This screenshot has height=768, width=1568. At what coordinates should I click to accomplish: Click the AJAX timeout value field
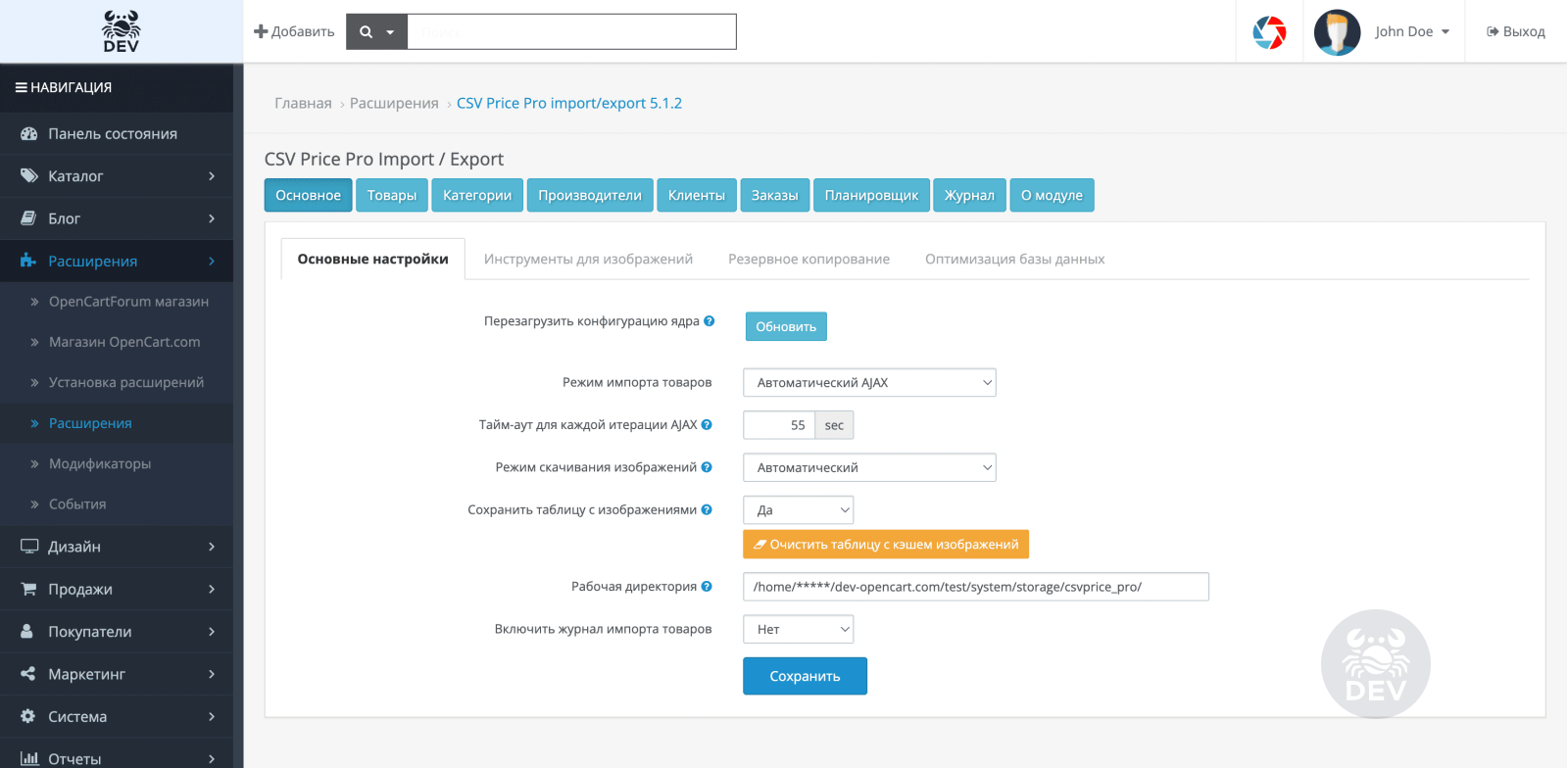[x=779, y=425]
